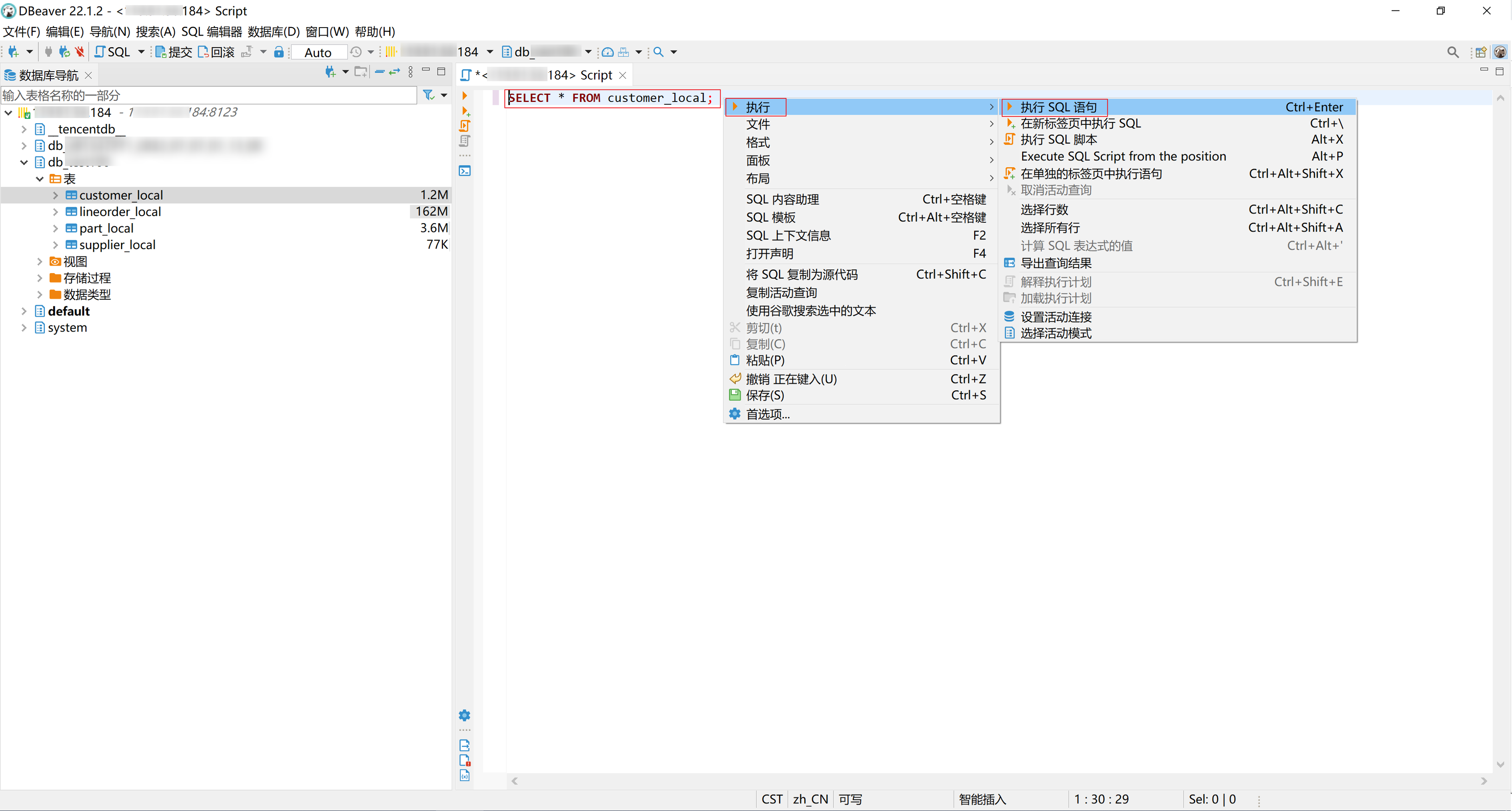1512x811 pixels.
Task: Run the query with the Execute SQL icon
Action: 464,95
